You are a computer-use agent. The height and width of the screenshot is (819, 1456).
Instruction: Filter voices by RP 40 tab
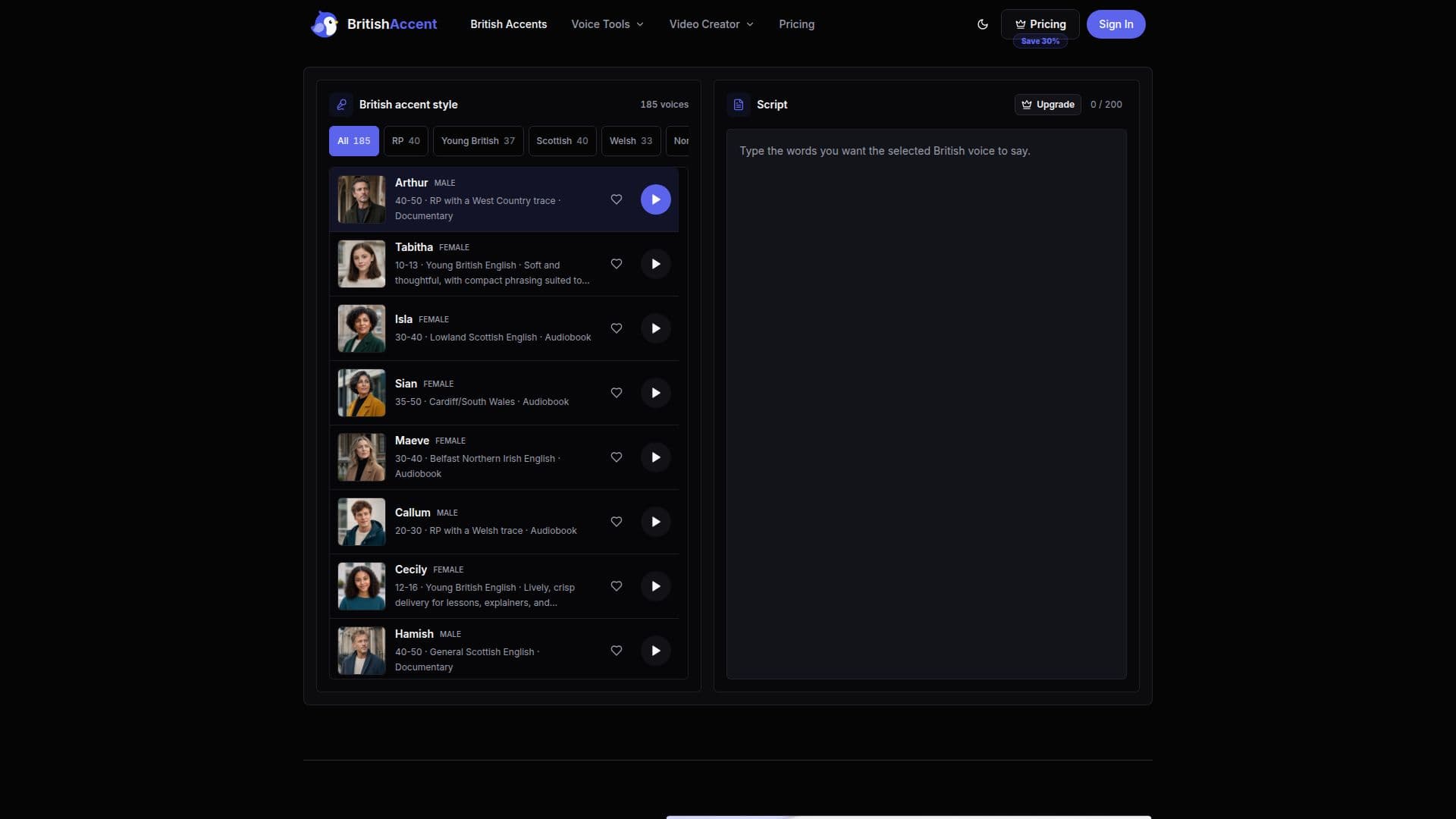pyautogui.click(x=406, y=141)
